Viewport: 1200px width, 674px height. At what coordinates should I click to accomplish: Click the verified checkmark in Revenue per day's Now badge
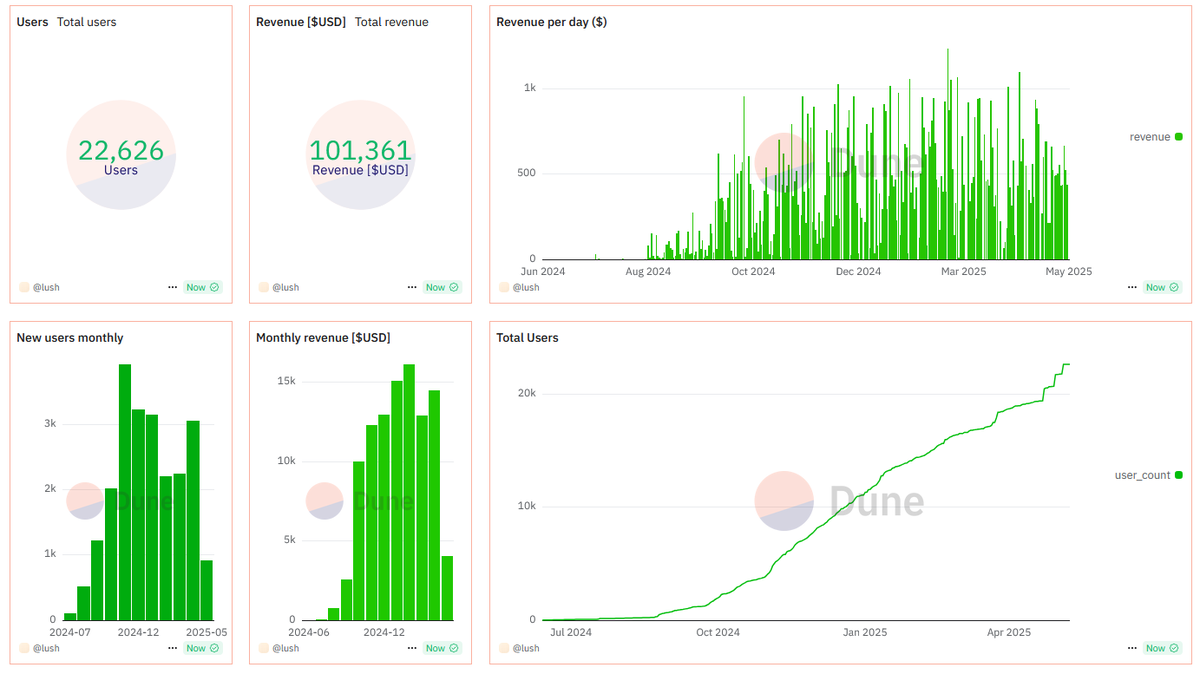(x=1172, y=287)
